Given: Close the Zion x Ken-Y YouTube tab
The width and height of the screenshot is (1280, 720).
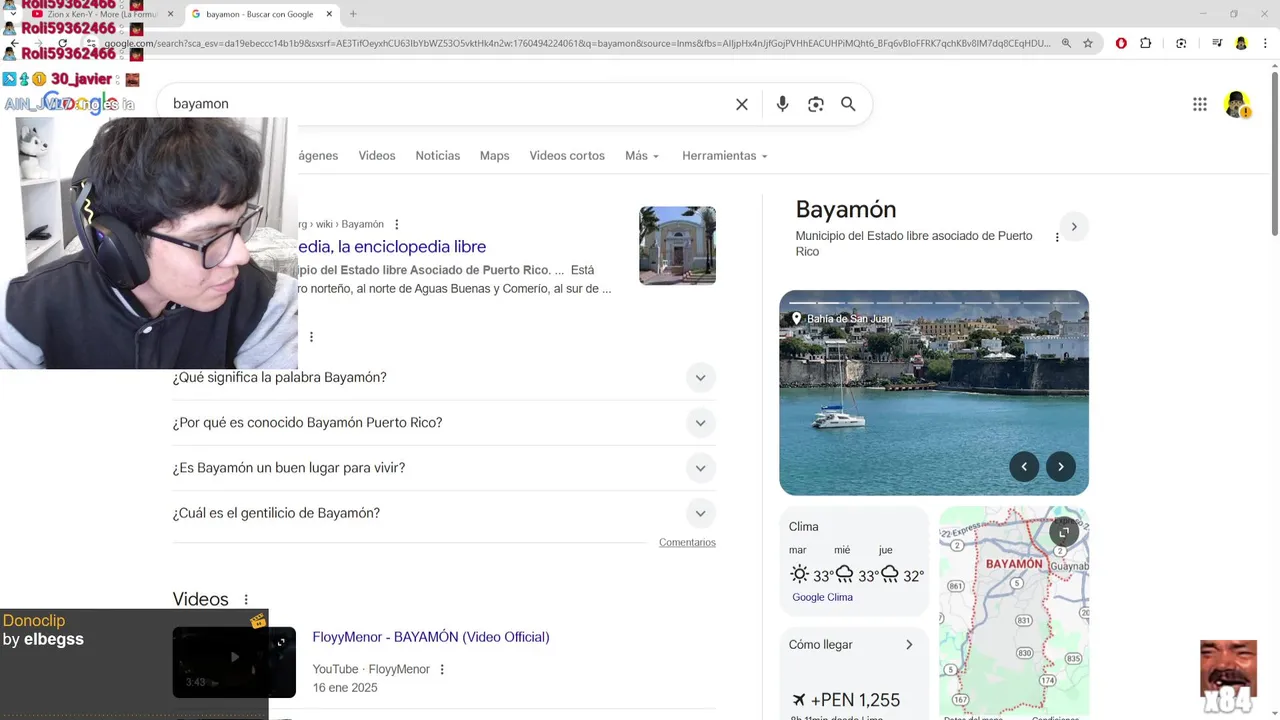Looking at the screenshot, I should coord(170,14).
